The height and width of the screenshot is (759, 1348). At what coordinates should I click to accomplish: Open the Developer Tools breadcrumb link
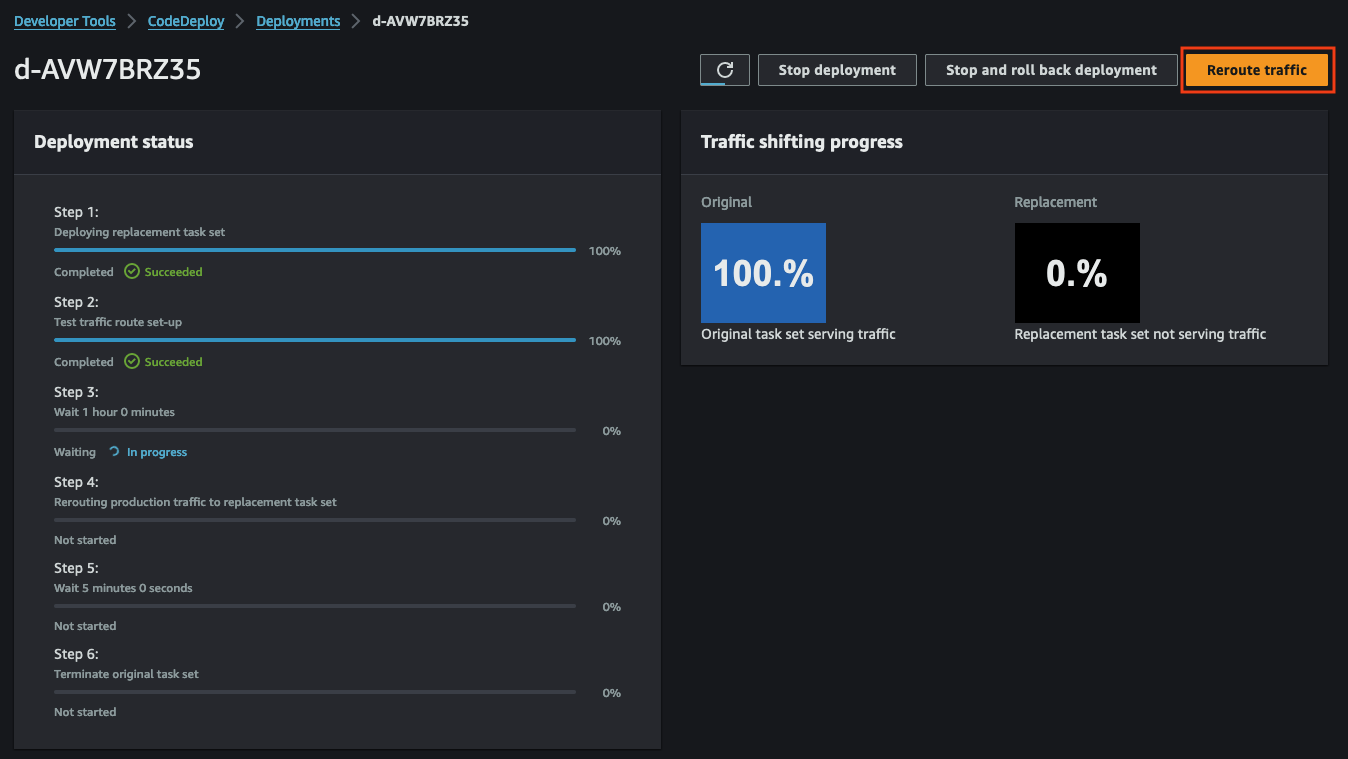[64, 20]
